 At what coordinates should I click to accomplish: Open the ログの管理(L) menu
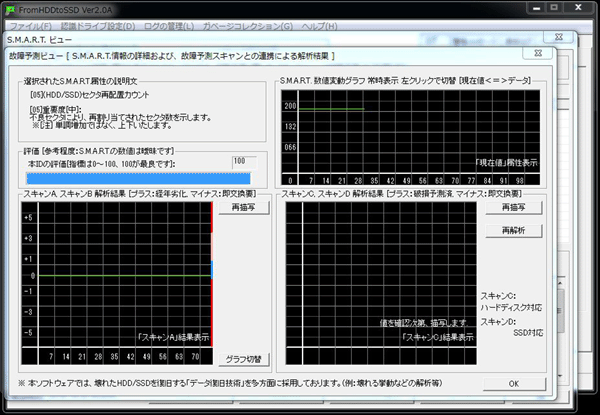click(169, 26)
